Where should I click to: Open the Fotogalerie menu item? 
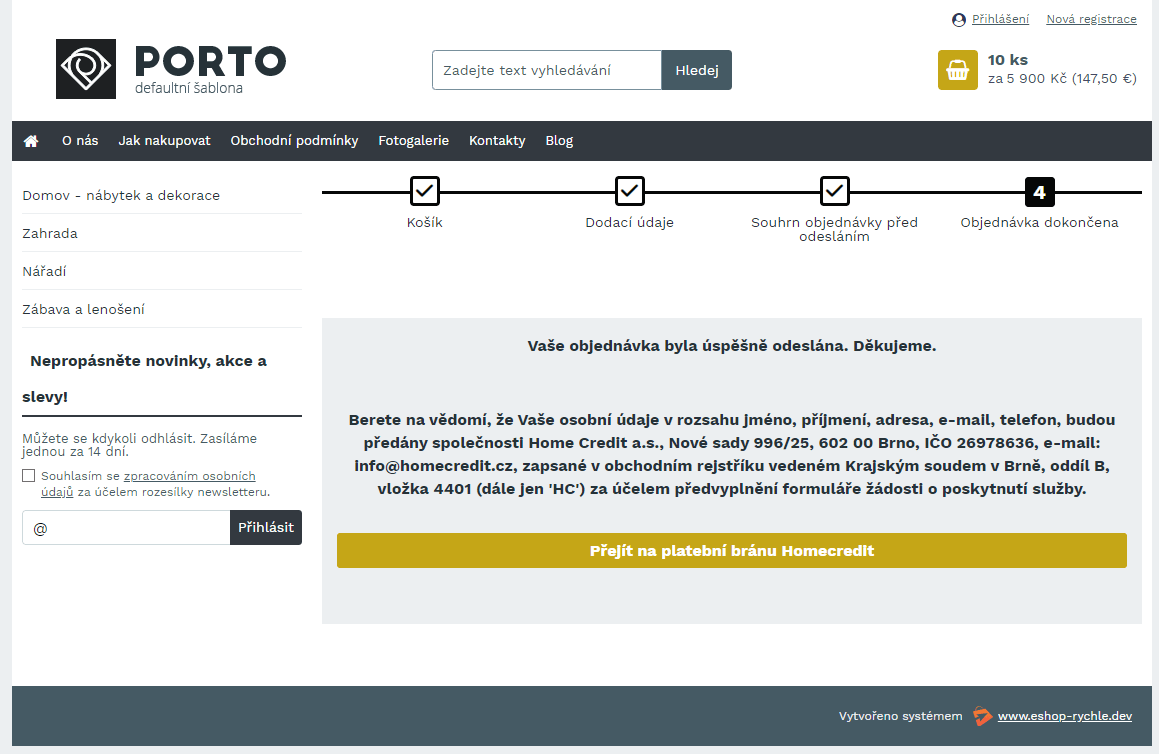413,140
